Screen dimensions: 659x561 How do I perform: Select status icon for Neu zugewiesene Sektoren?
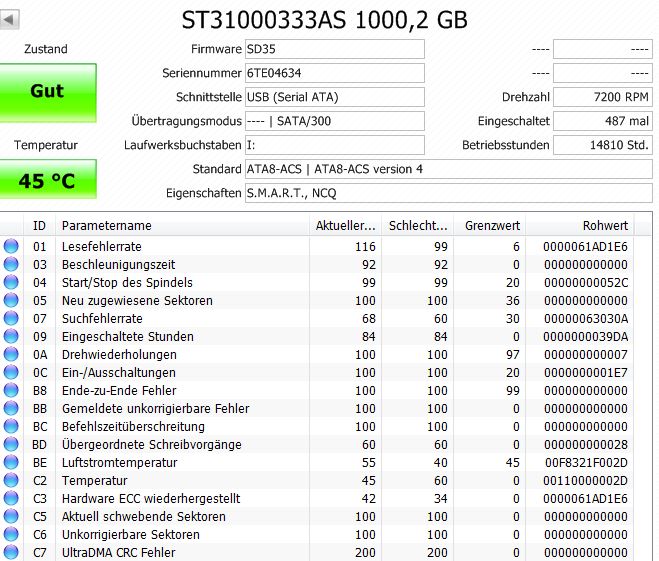point(11,300)
